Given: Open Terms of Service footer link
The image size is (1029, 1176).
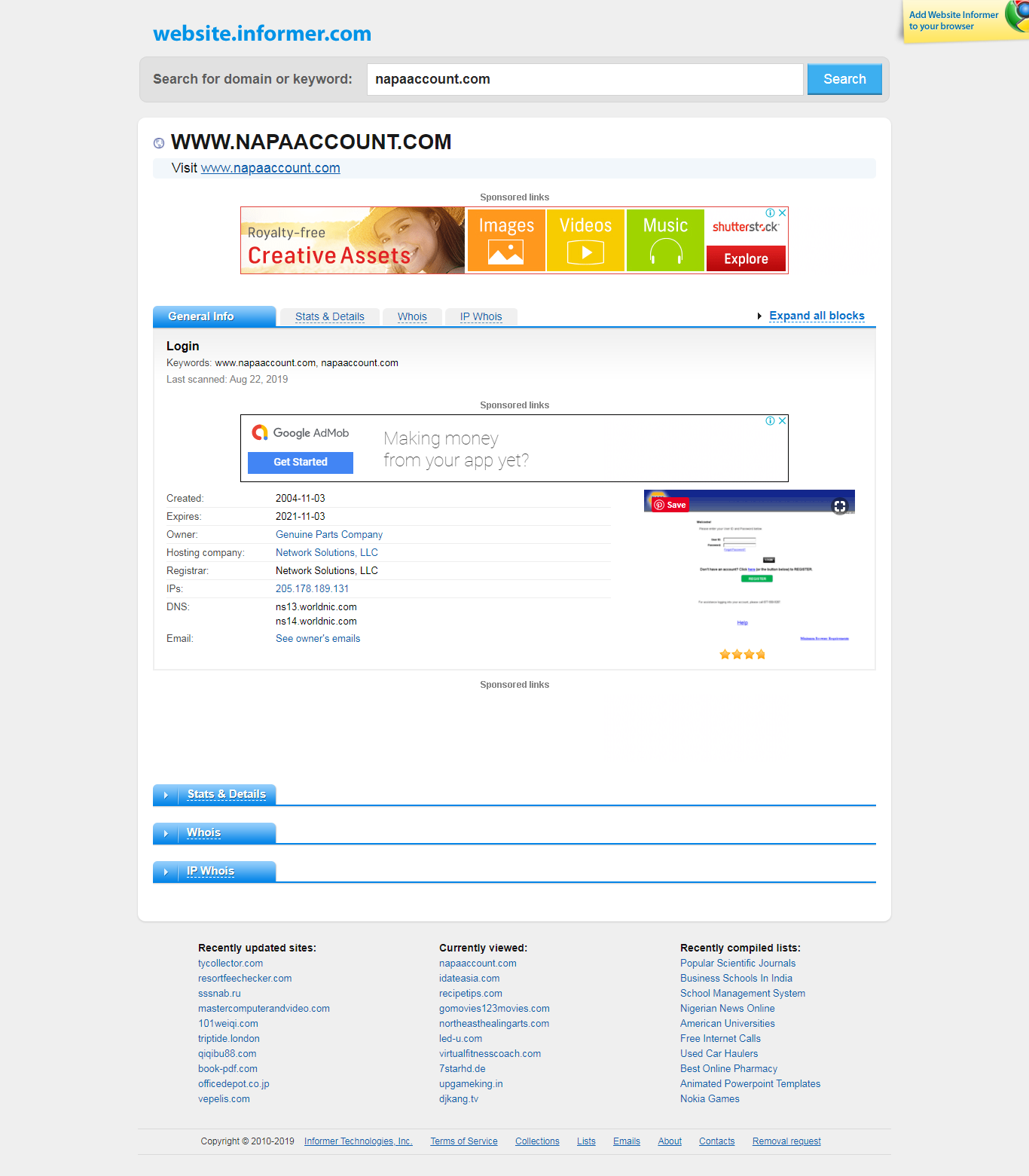Looking at the screenshot, I should [x=464, y=1141].
